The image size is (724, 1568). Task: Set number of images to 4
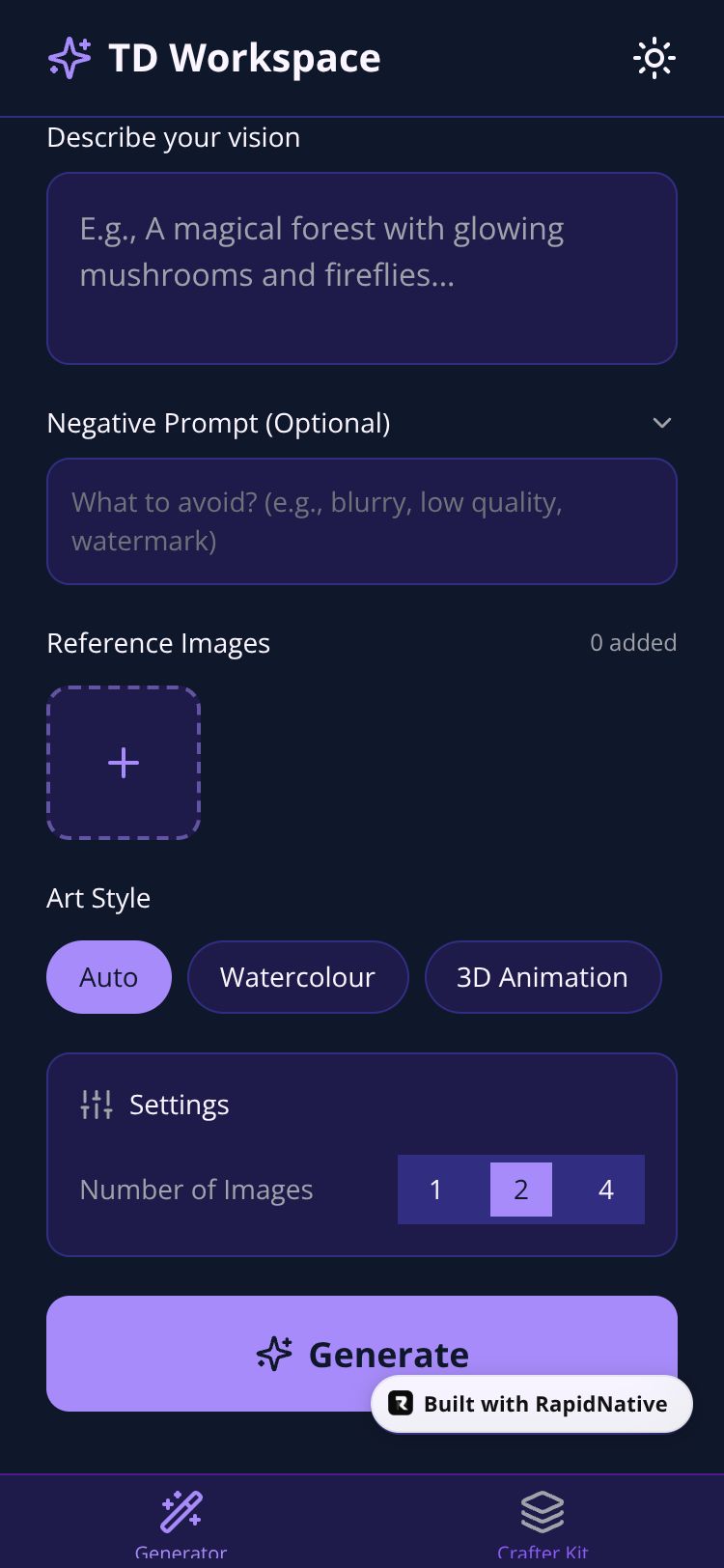pos(605,1190)
